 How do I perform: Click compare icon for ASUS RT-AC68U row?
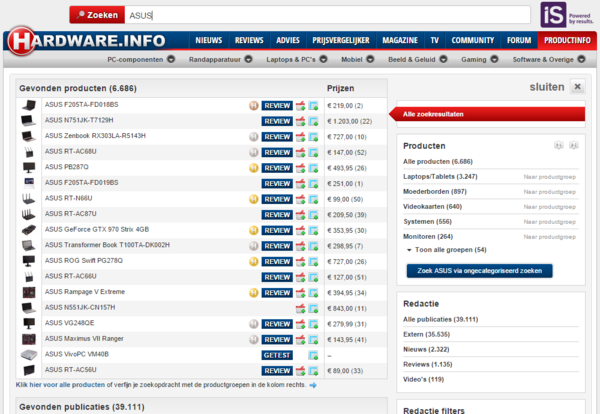click(301, 151)
